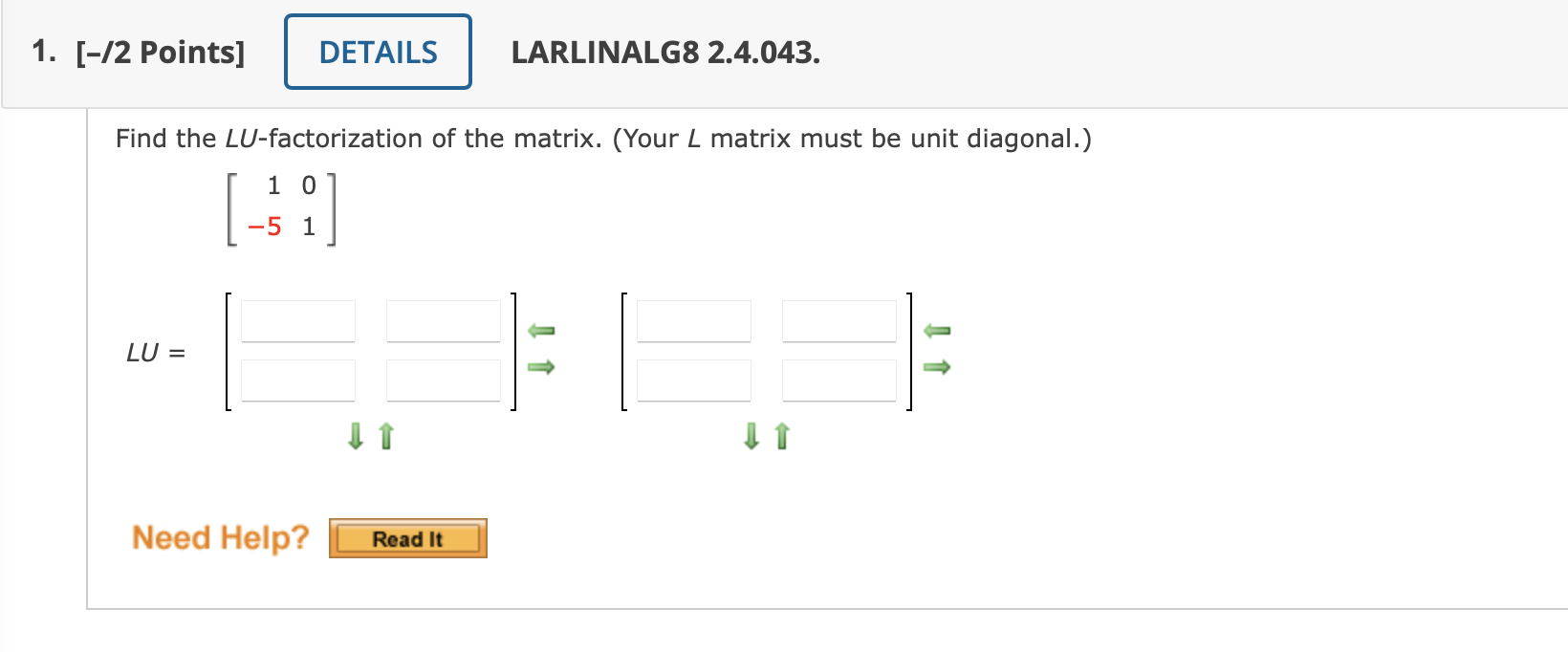
Task: Click the green up arrow under the L matrix
Action: click(383, 437)
